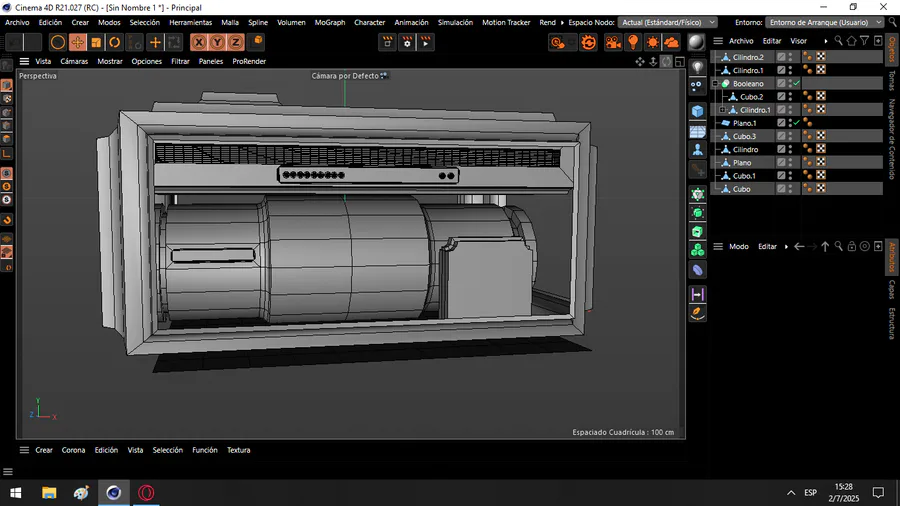Click the purple bend deformer icon
This screenshot has height=506, width=900.
tap(697, 270)
